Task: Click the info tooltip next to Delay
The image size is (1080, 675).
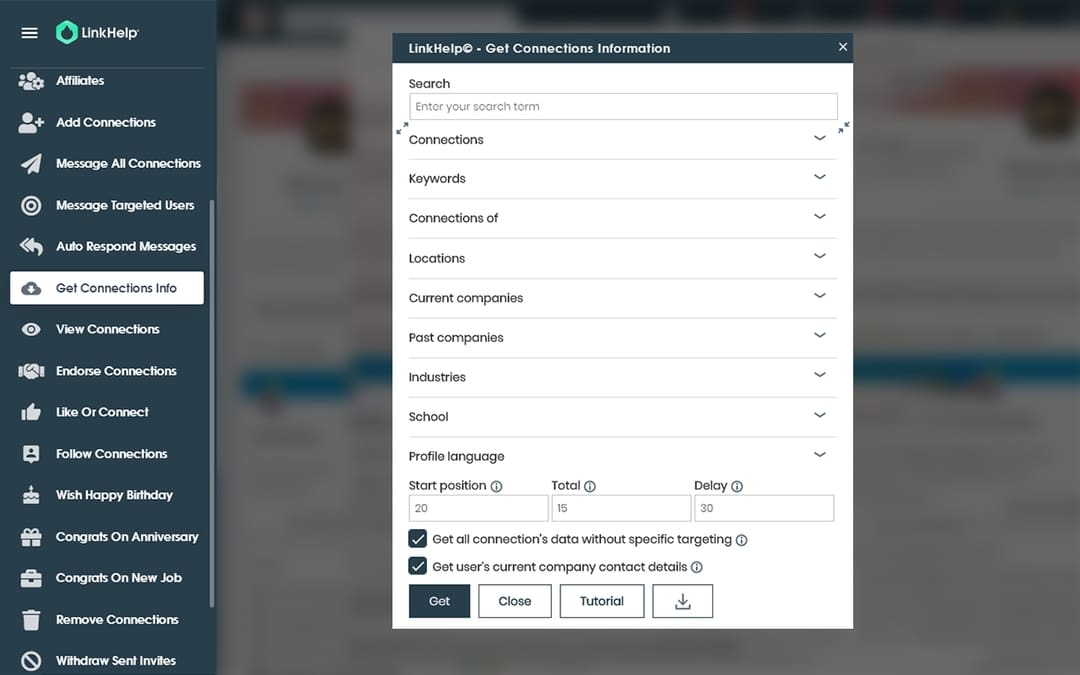Action: 738,485
